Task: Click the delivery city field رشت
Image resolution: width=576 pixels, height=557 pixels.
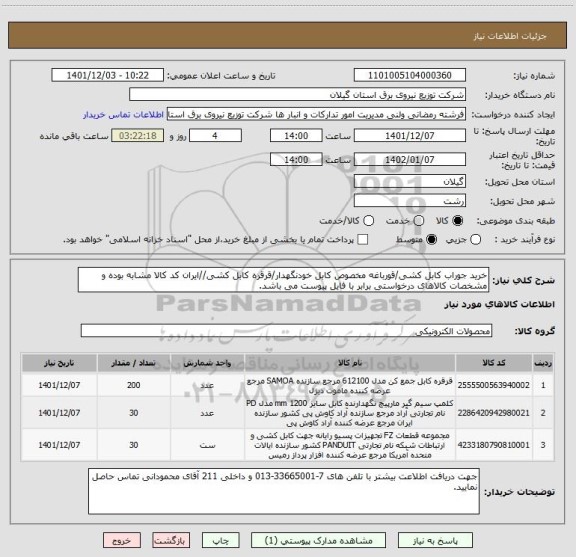Action: coord(410,201)
